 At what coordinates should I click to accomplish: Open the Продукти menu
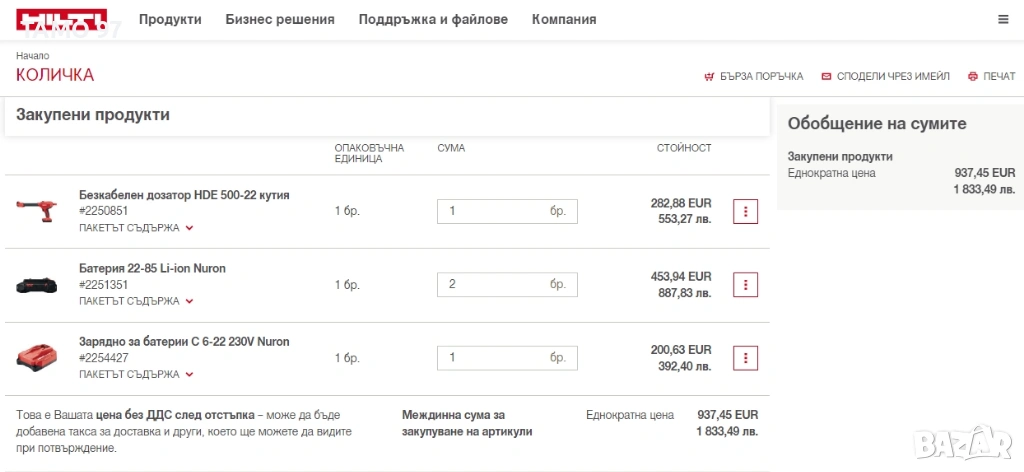click(x=170, y=19)
